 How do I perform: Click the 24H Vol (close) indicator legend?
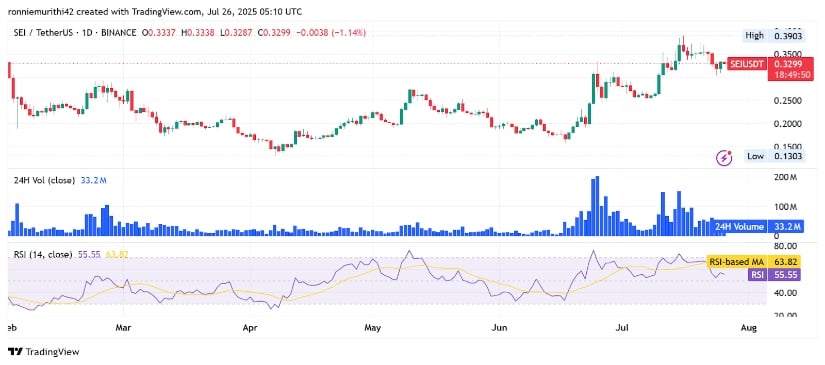[61, 180]
